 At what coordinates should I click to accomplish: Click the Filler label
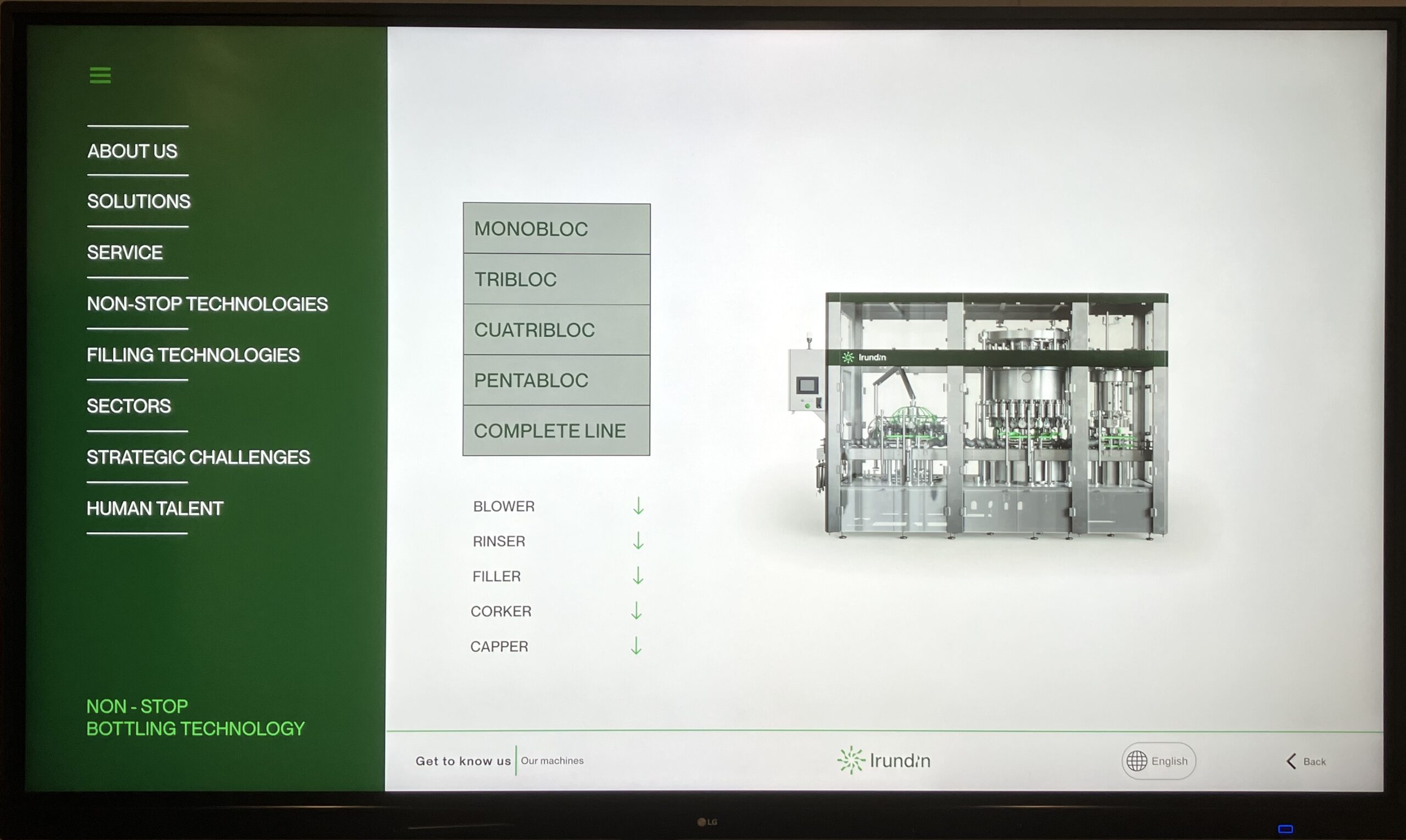point(496,576)
